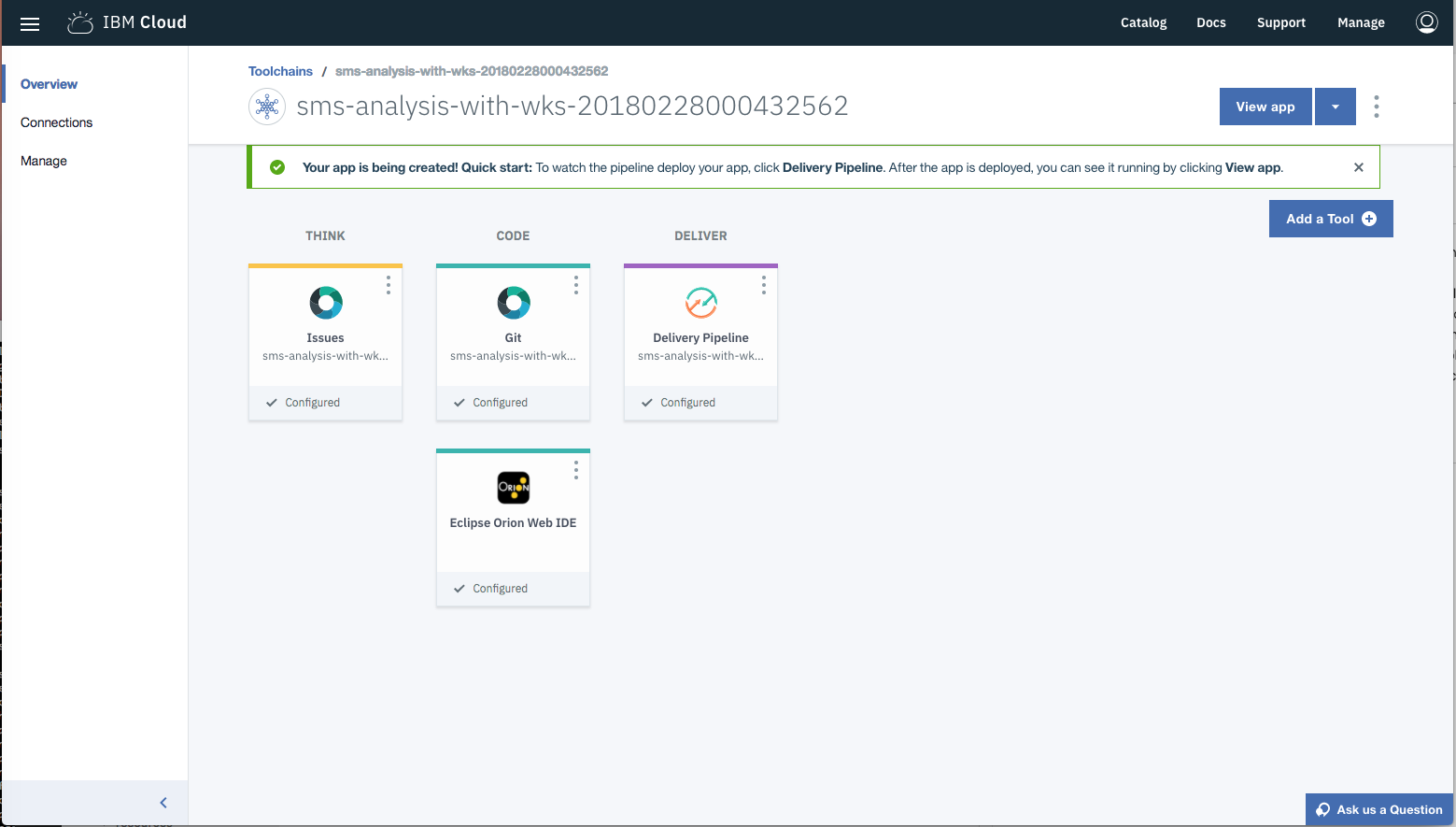Image resolution: width=1456 pixels, height=827 pixels.
Task: Click the Delivery Pipeline card title
Action: coord(700,338)
